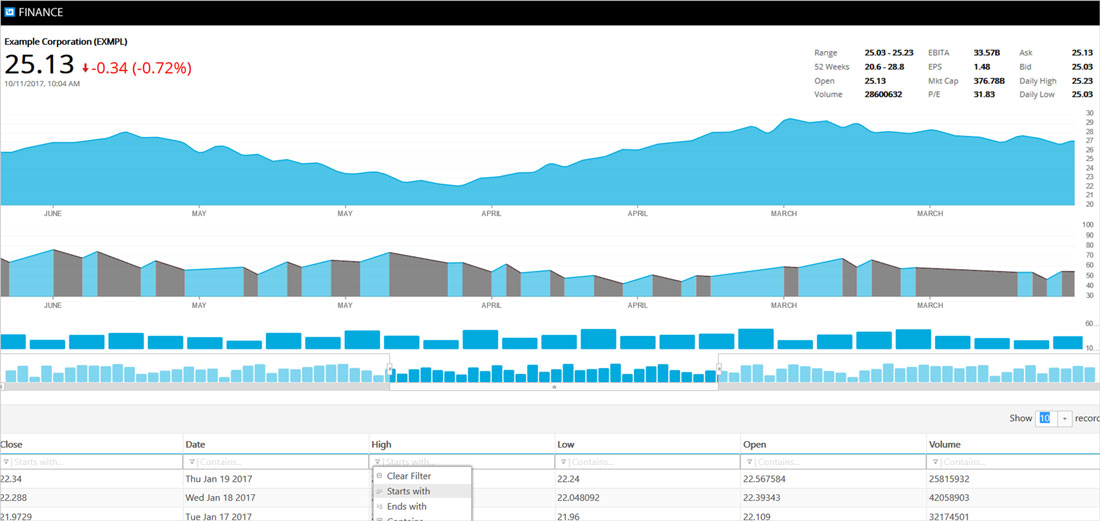Expand the Show records dropdown arrow

tap(1064, 418)
